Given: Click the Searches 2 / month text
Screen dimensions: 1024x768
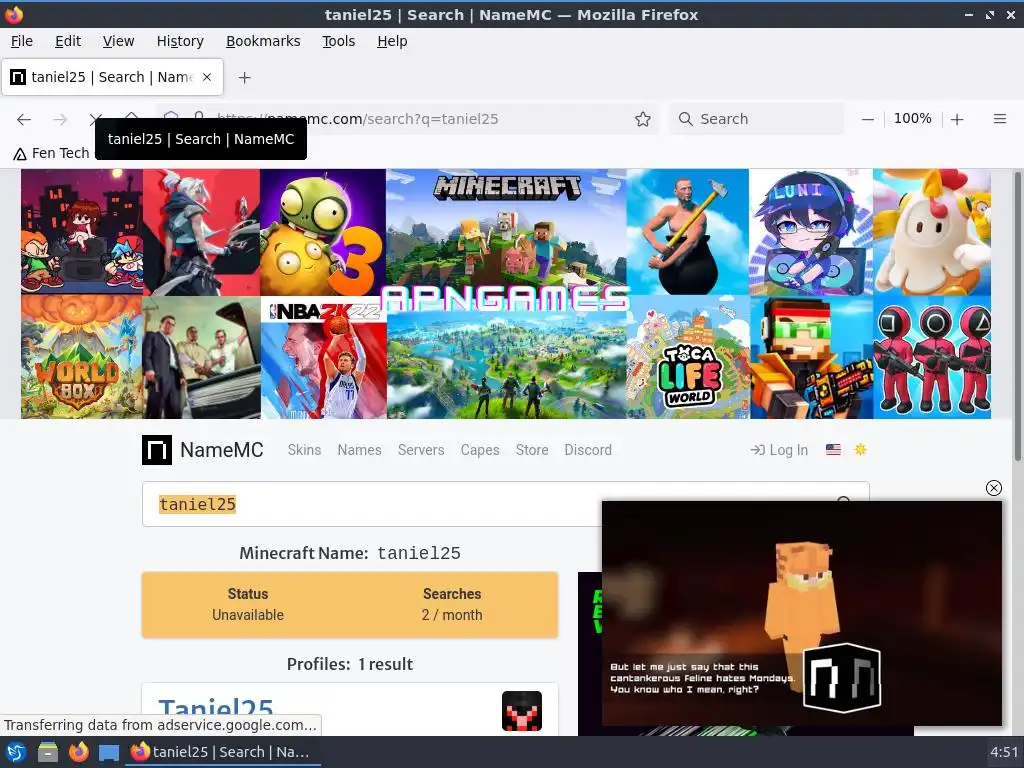Looking at the screenshot, I should click(x=452, y=605).
